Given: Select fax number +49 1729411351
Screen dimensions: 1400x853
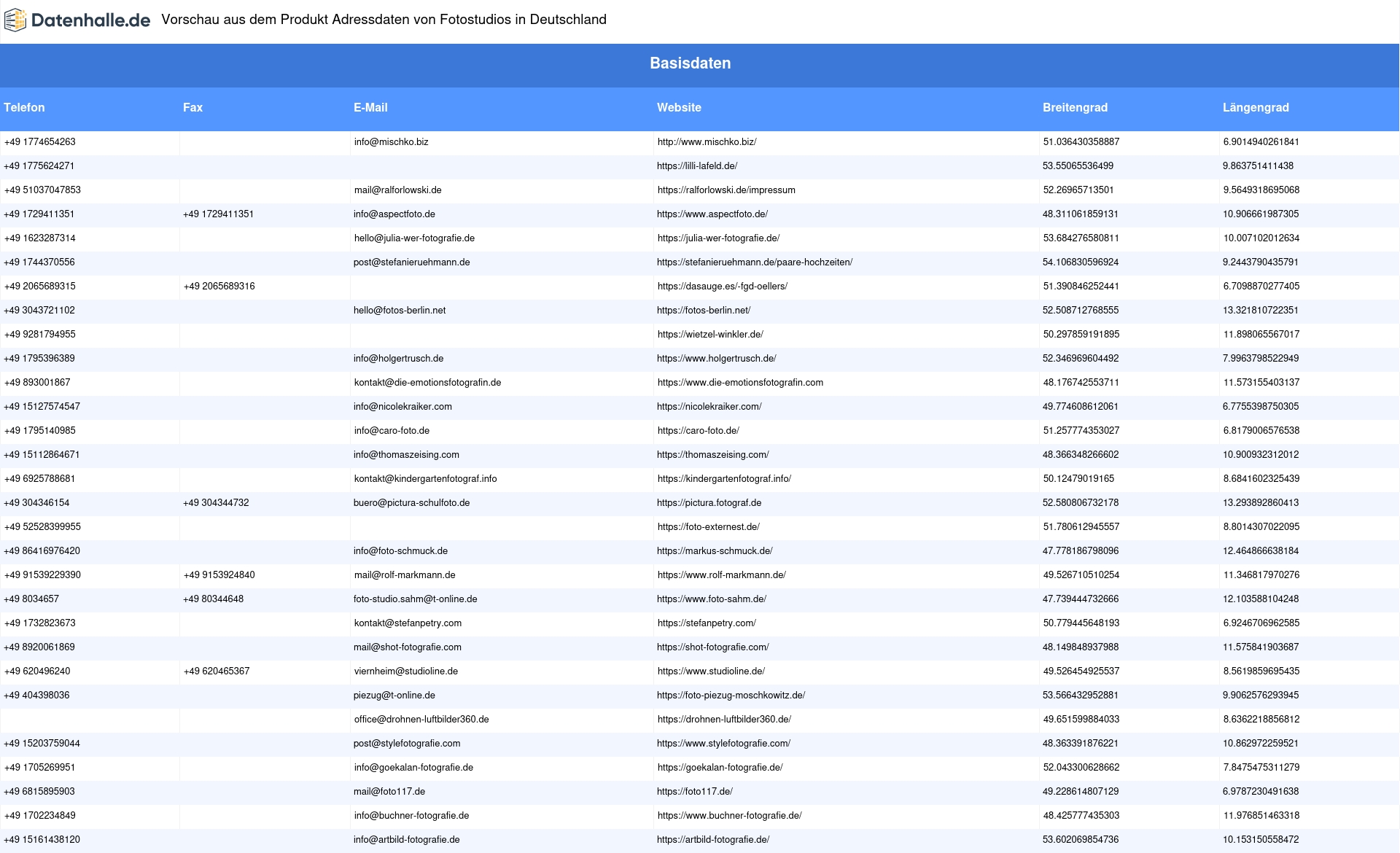Looking at the screenshot, I should pos(219,214).
